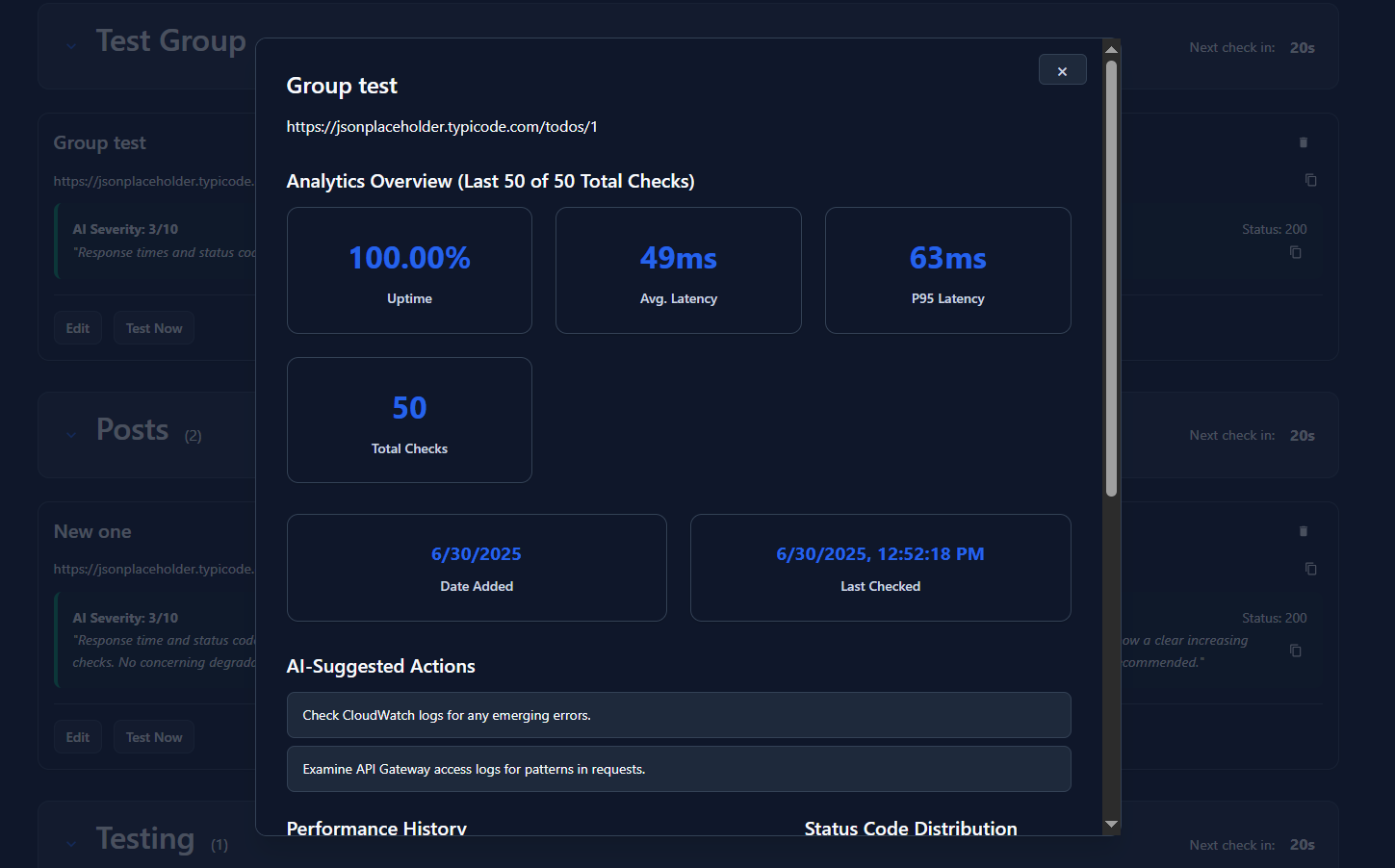The height and width of the screenshot is (868, 1395).
Task: Click the modal vertical scrollbar thumb
Action: coord(1111,278)
